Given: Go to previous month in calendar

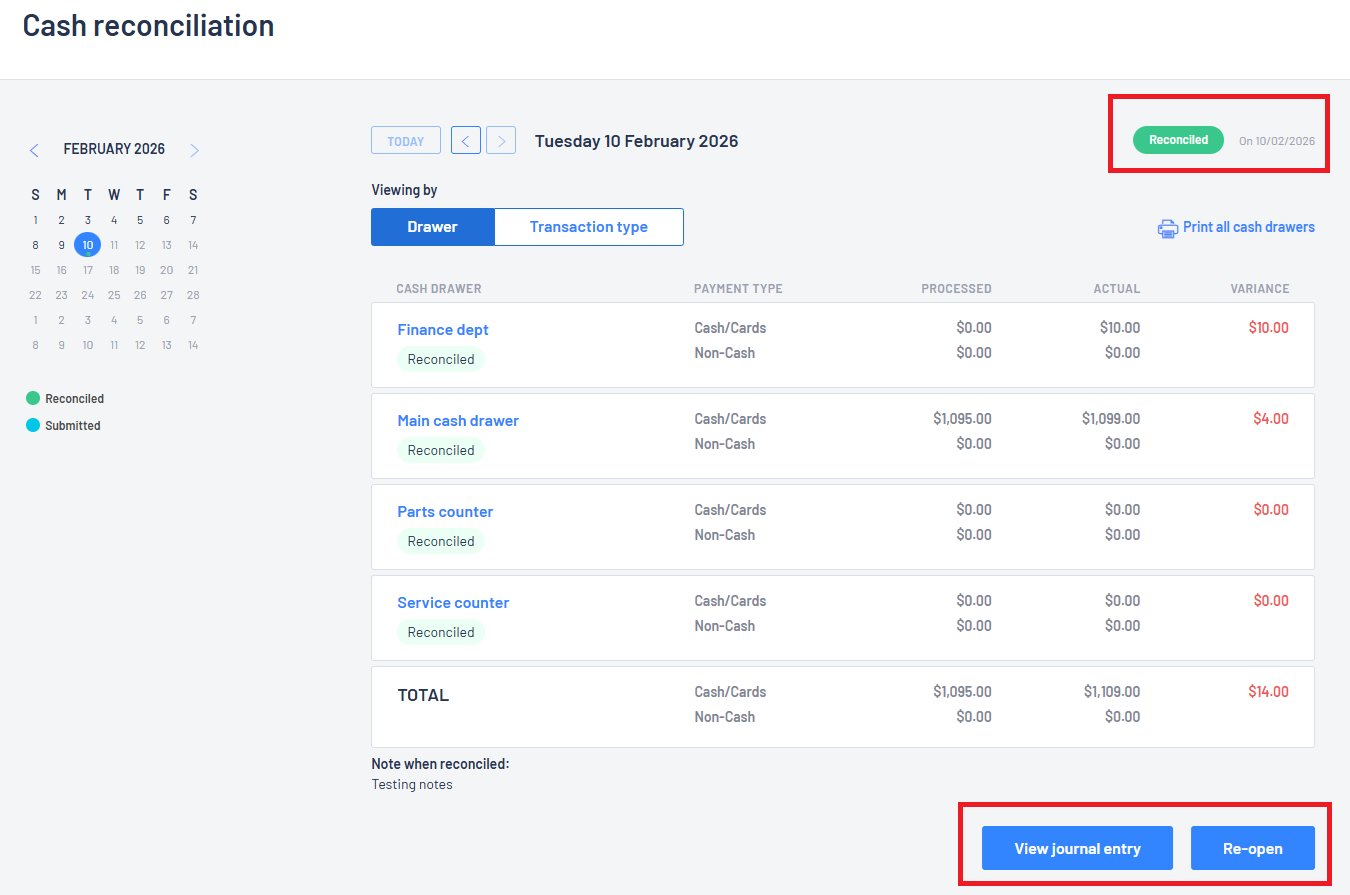Looking at the screenshot, I should coord(34,150).
